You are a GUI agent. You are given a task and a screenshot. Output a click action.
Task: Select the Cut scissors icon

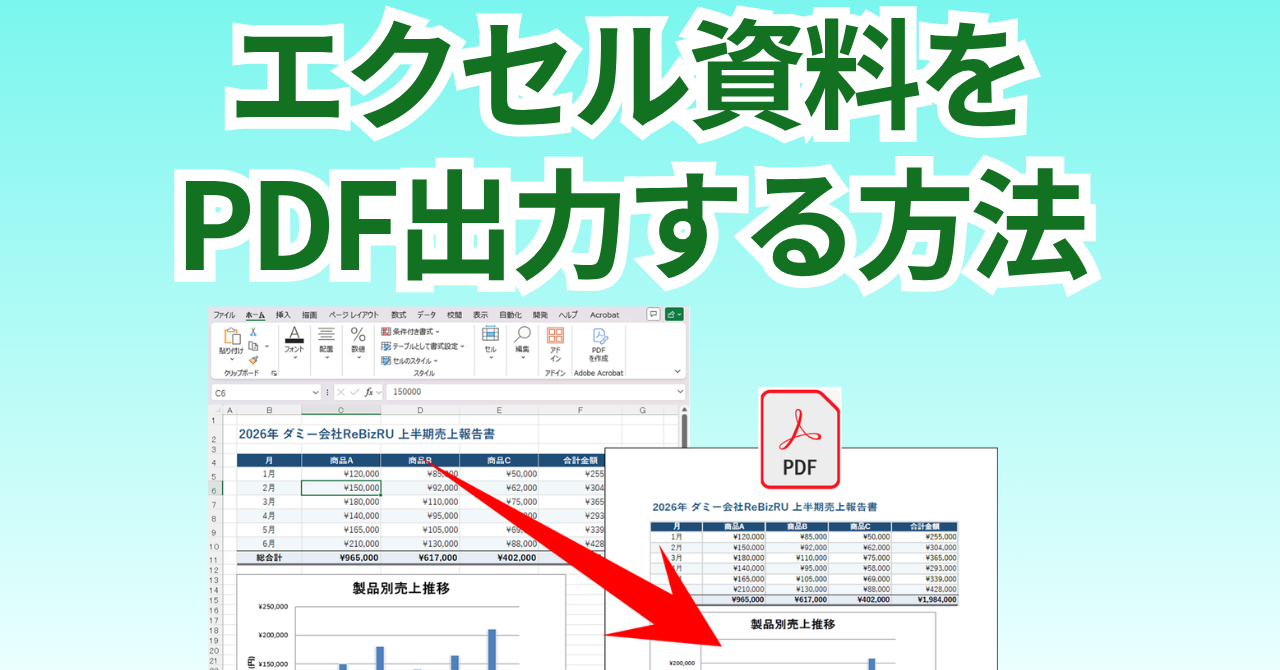tap(253, 331)
